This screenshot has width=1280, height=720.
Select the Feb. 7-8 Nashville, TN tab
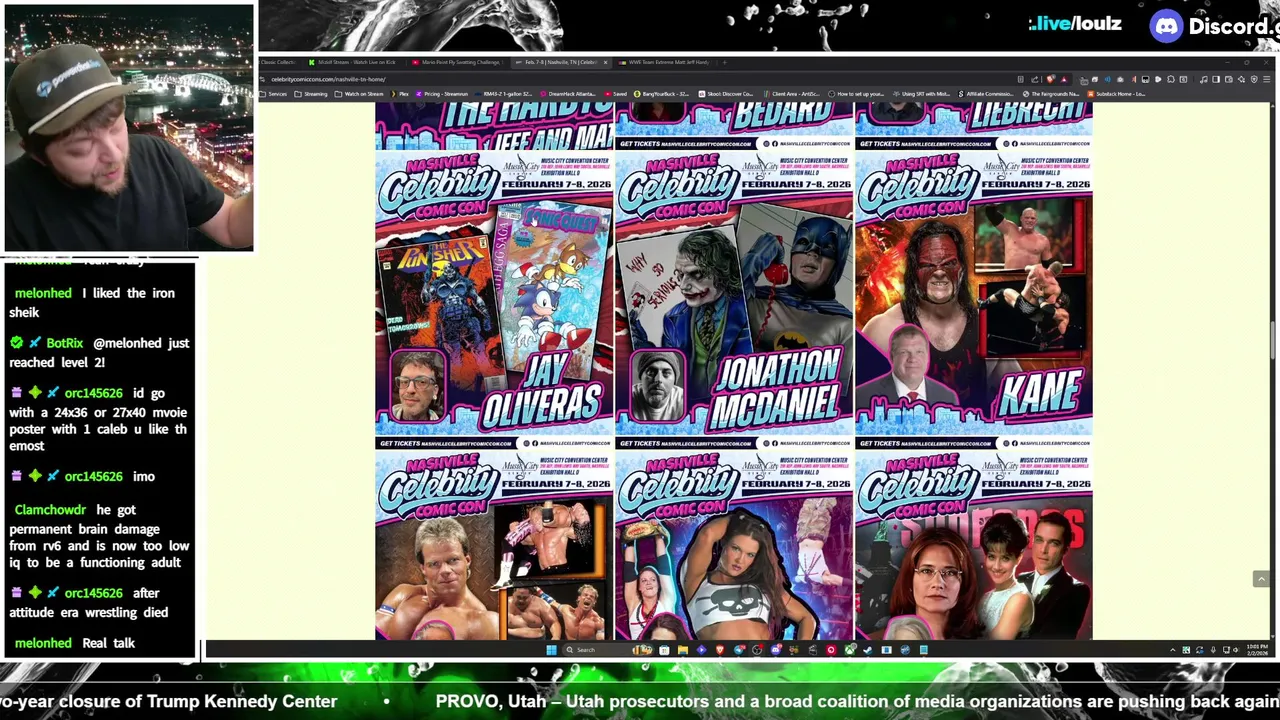(x=561, y=62)
